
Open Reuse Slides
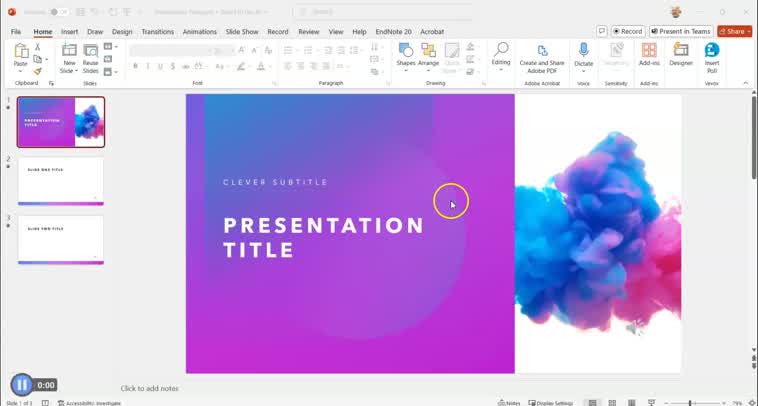[x=90, y=59]
